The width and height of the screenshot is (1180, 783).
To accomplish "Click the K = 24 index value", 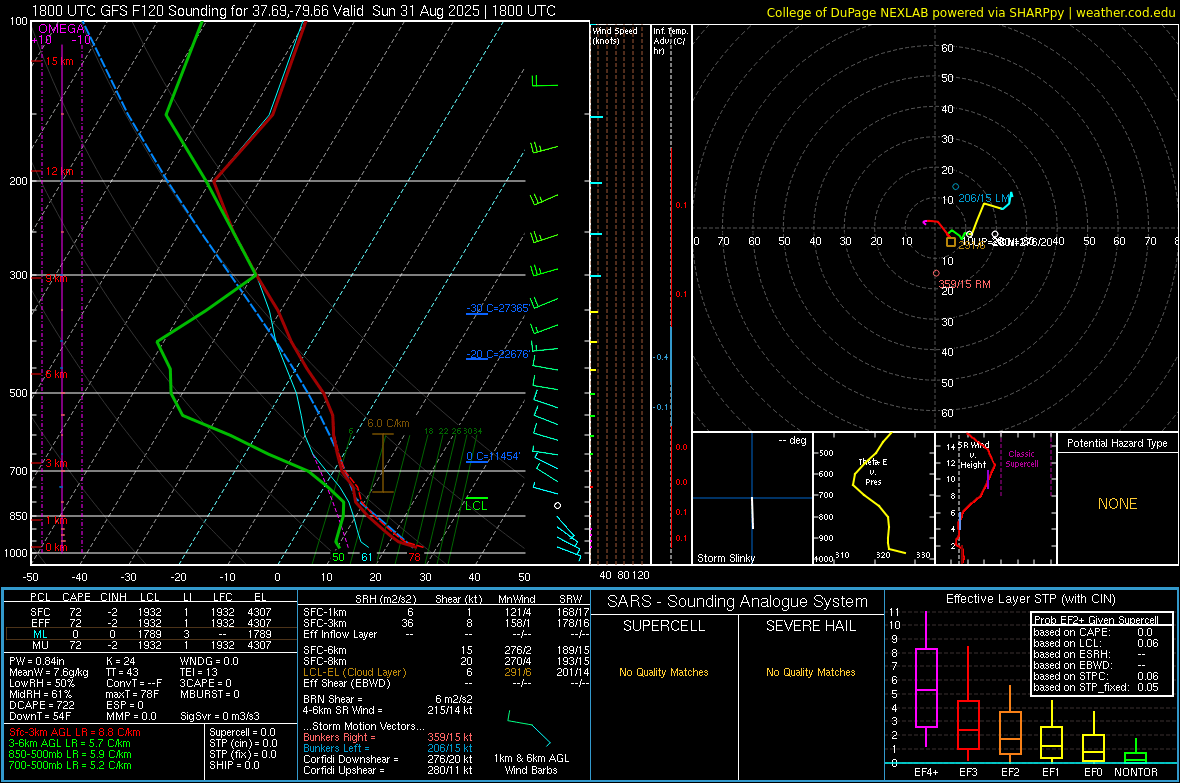I will point(120,661).
